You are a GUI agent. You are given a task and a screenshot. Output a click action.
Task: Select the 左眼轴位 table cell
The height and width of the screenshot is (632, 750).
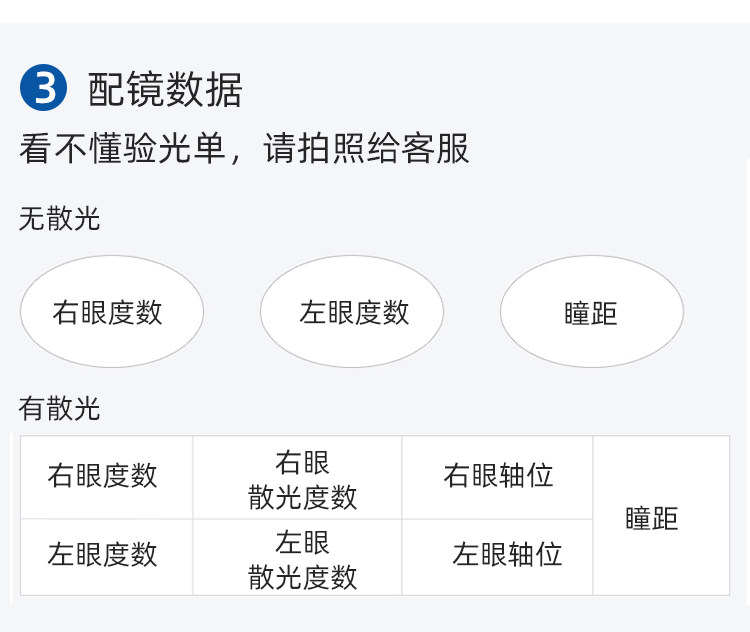(506, 554)
